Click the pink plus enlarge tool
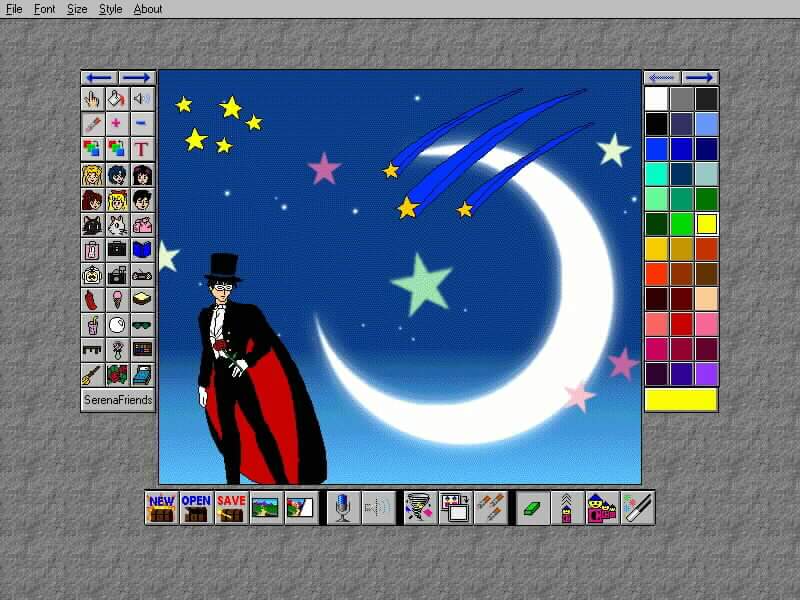The image size is (800, 600). 117,124
